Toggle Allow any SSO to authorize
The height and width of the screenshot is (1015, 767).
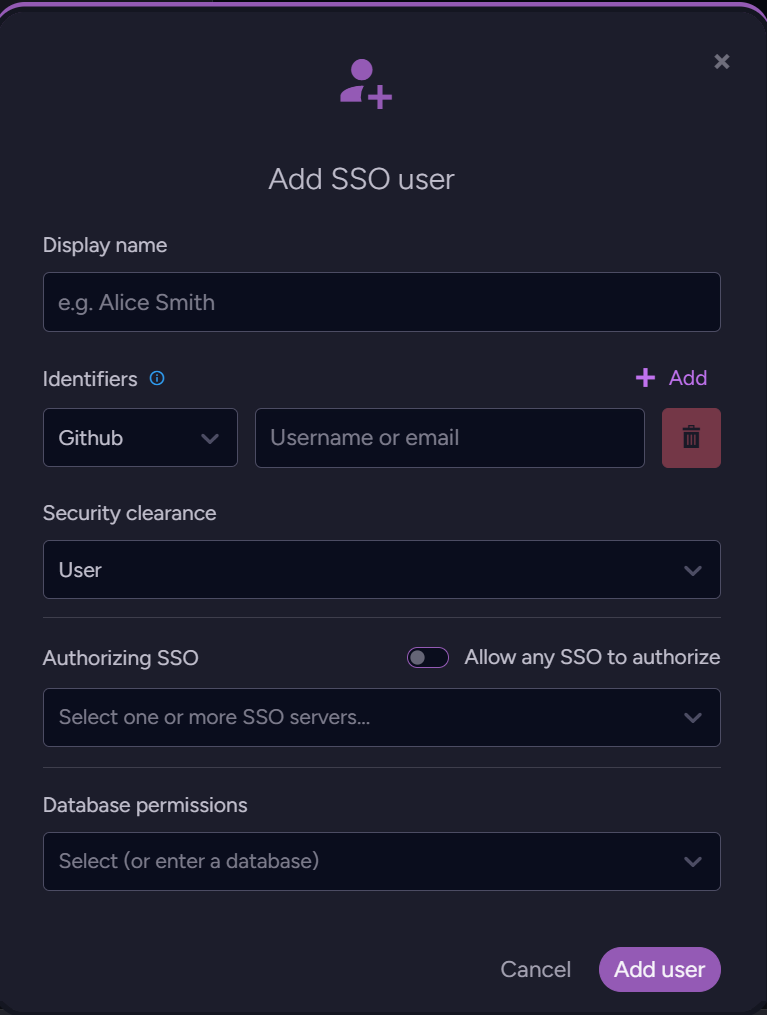coord(428,658)
